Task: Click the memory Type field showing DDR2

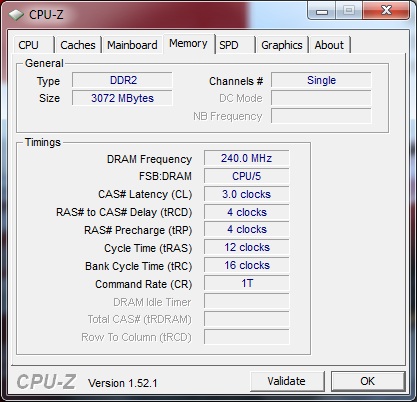Action: click(x=122, y=80)
